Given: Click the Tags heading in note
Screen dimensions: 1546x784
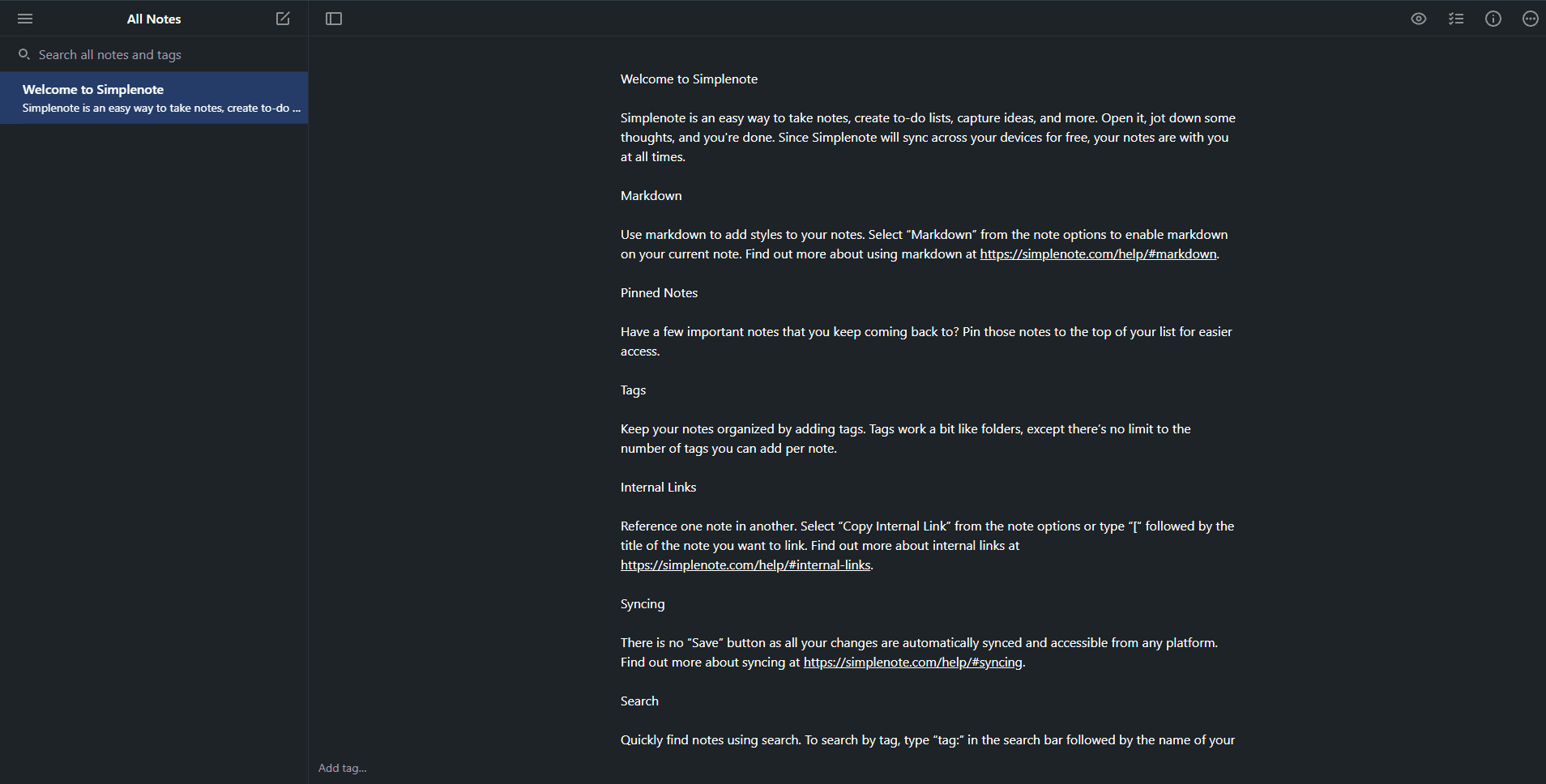Looking at the screenshot, I should (633, 390).
